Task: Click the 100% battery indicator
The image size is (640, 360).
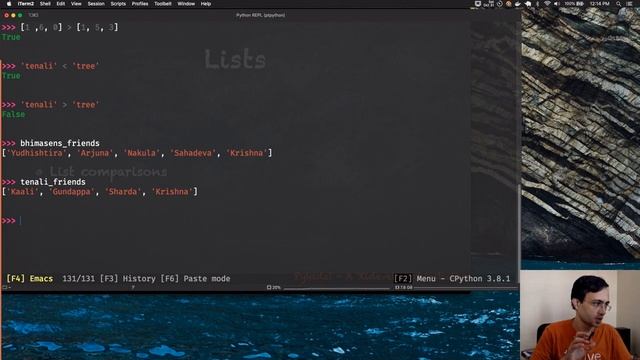Action: 574,4
